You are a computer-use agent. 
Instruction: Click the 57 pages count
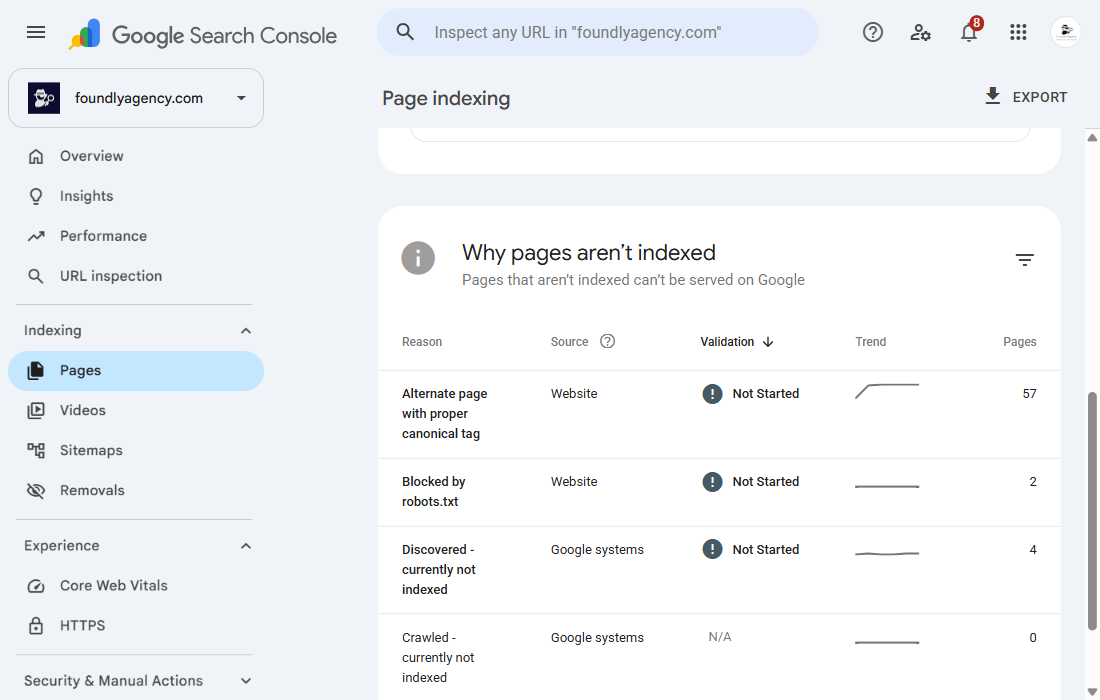(x=1029, y=394)
